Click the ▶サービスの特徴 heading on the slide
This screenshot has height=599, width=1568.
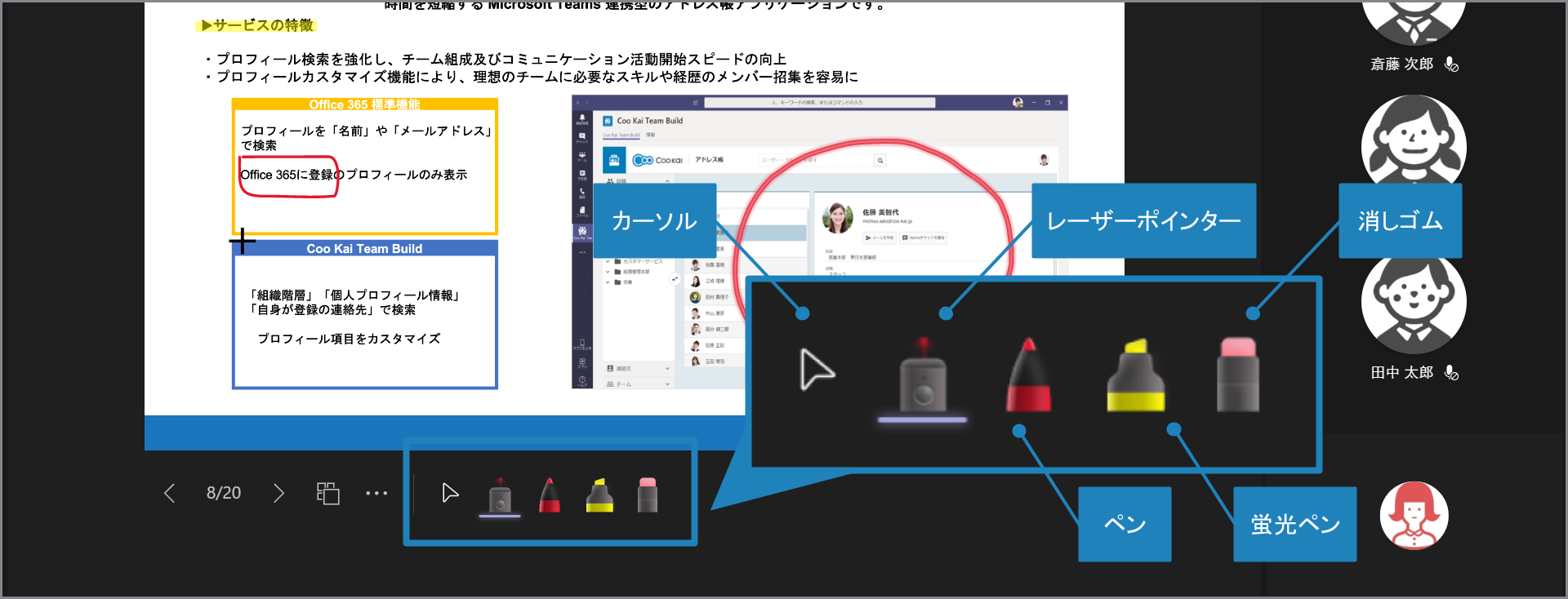256,25
